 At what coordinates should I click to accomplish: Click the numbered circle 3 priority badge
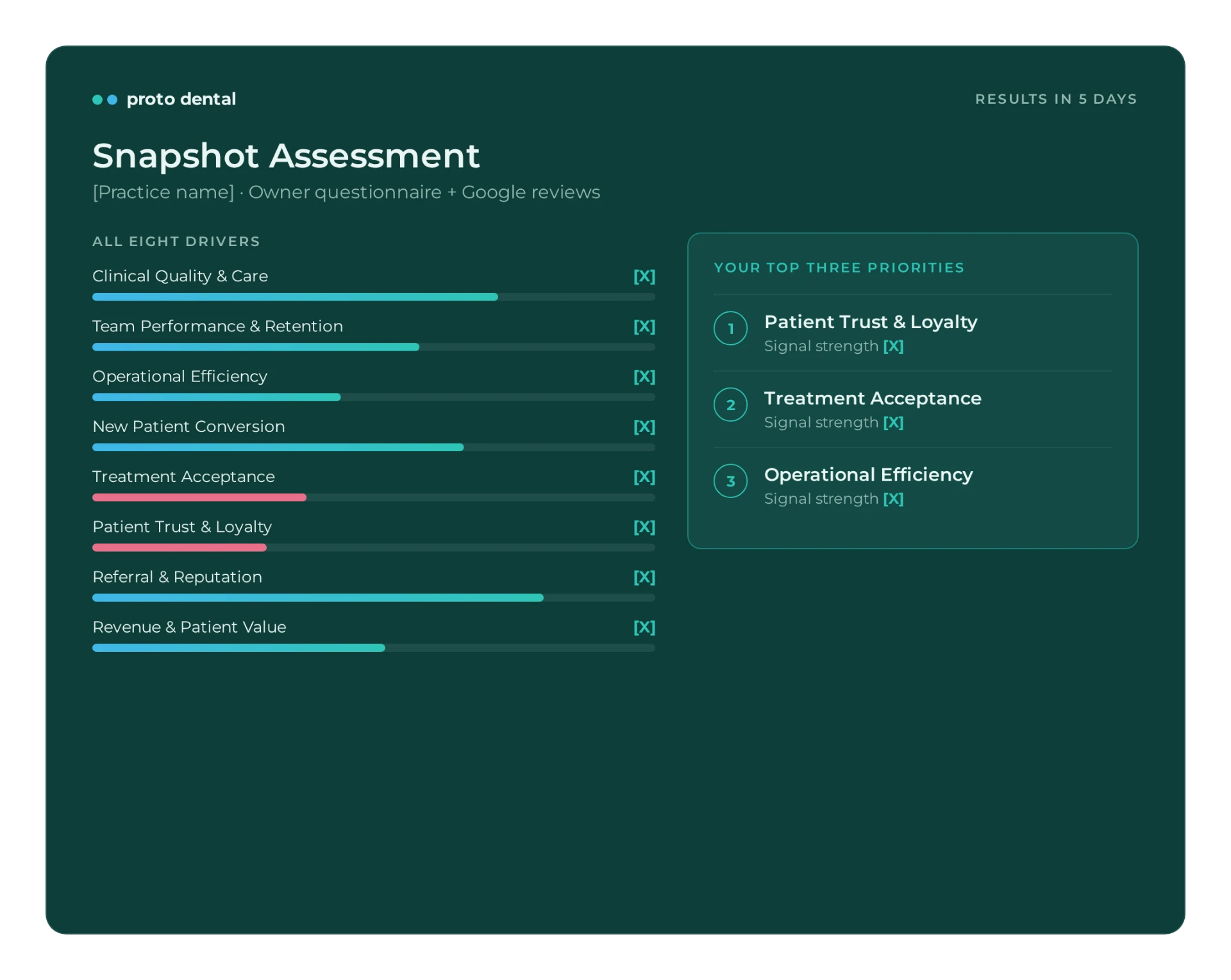point(730,481)
